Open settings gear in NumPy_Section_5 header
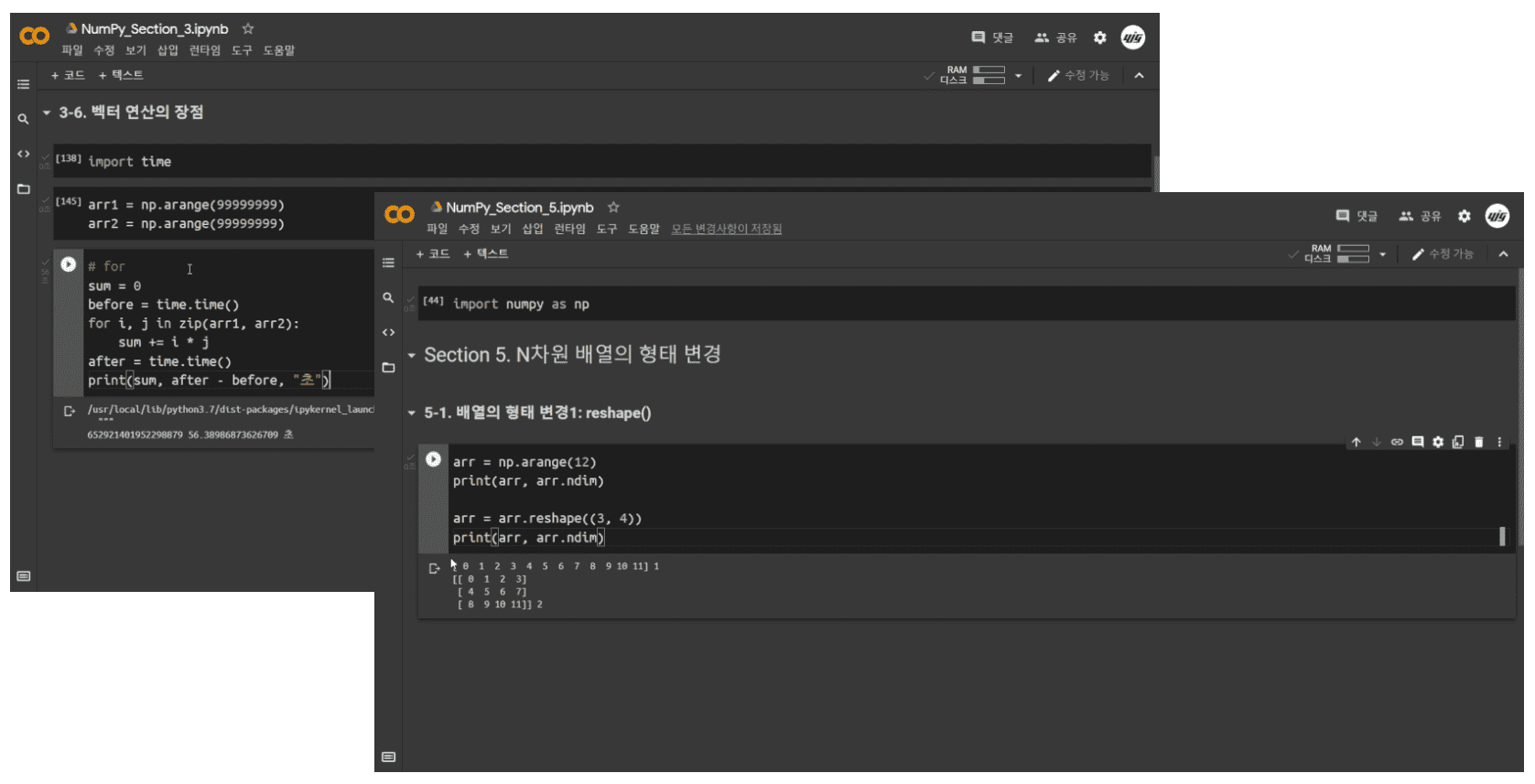The width and height of the screenshot is (1535, 784). click(x=1465, y=216)
